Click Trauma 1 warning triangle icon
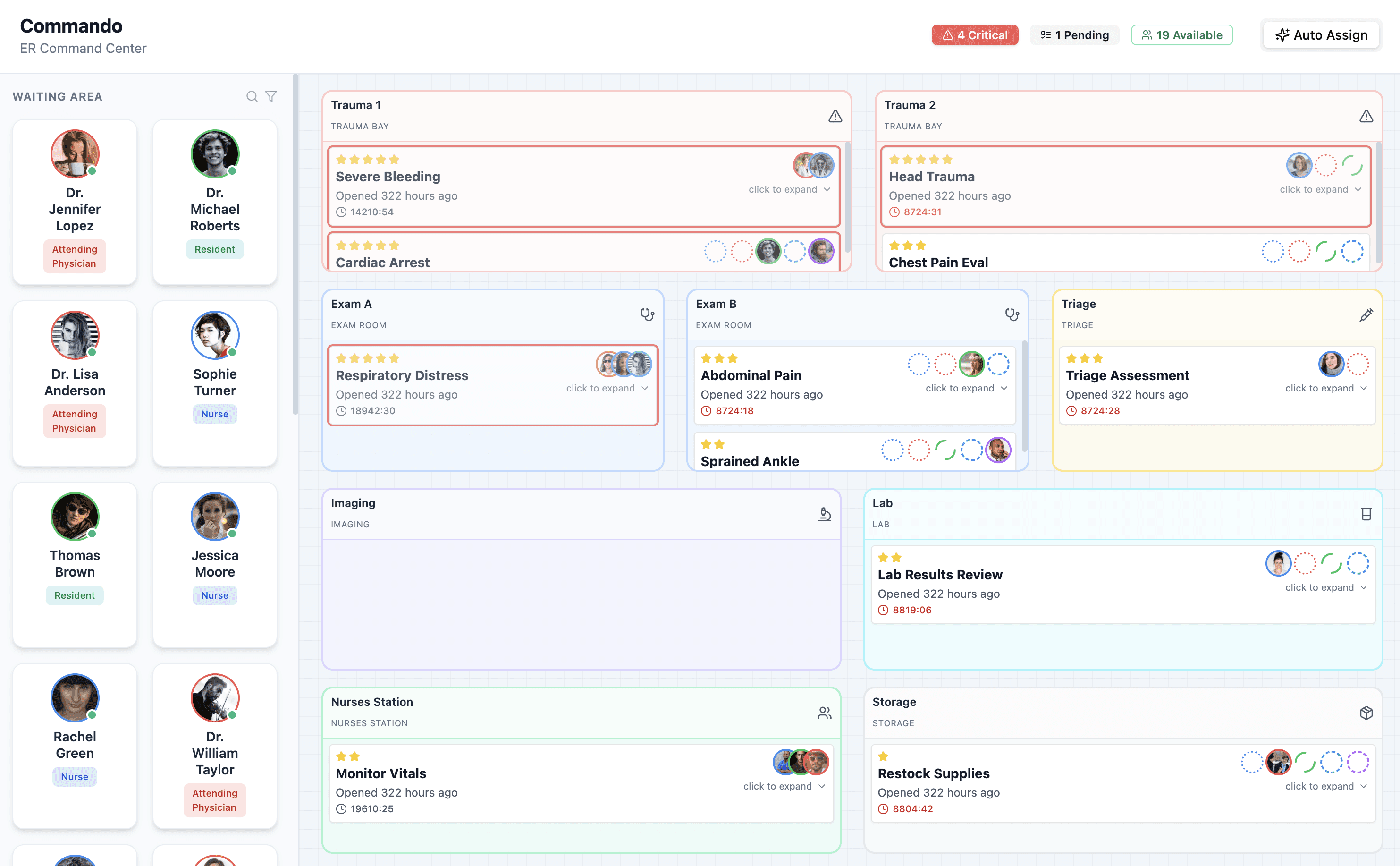1400x866 pixels. click(835, 116)
